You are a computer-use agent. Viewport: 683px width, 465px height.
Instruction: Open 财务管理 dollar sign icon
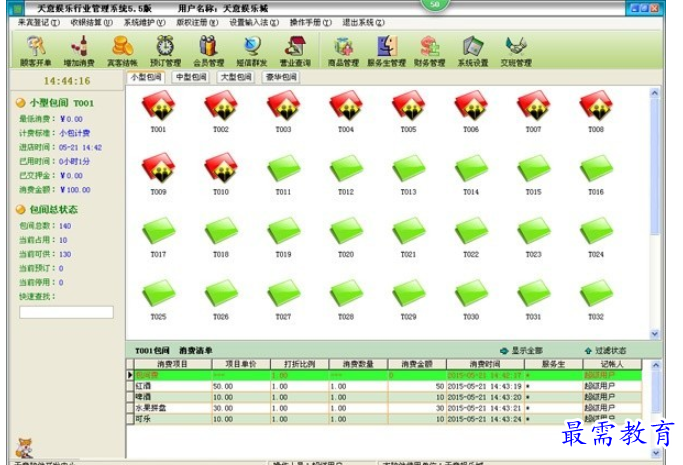429,51
